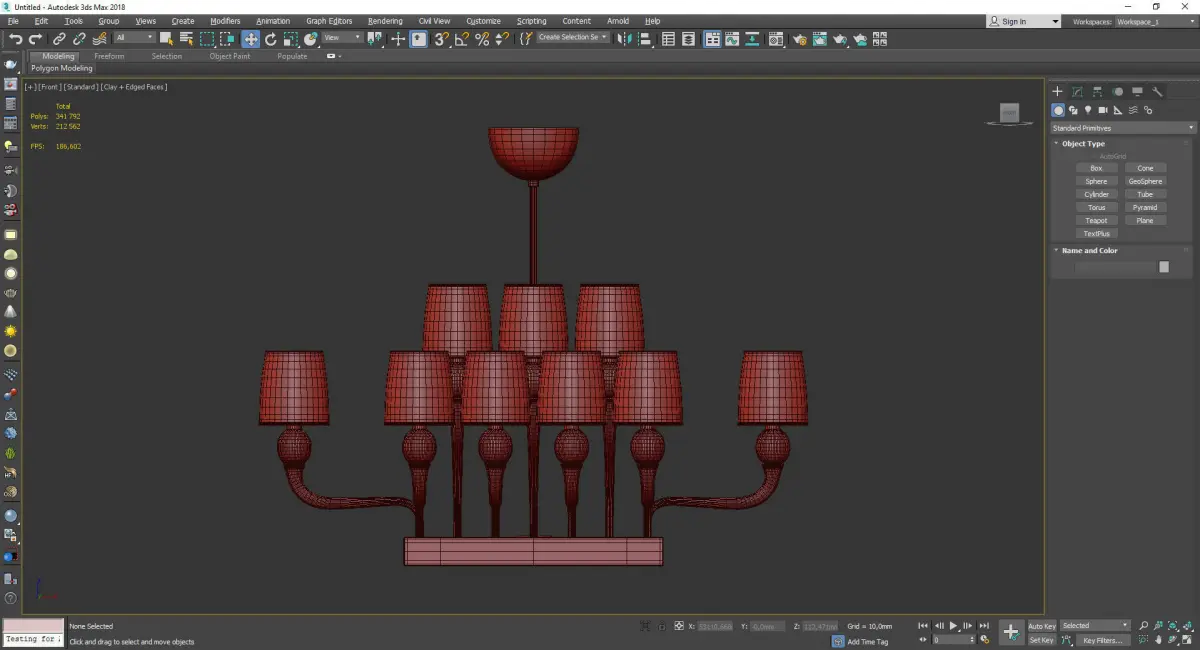Screen dimensions: 1200x650
Task: Activate the Rotate tool in the toolbar
Action: coord(270,39)
